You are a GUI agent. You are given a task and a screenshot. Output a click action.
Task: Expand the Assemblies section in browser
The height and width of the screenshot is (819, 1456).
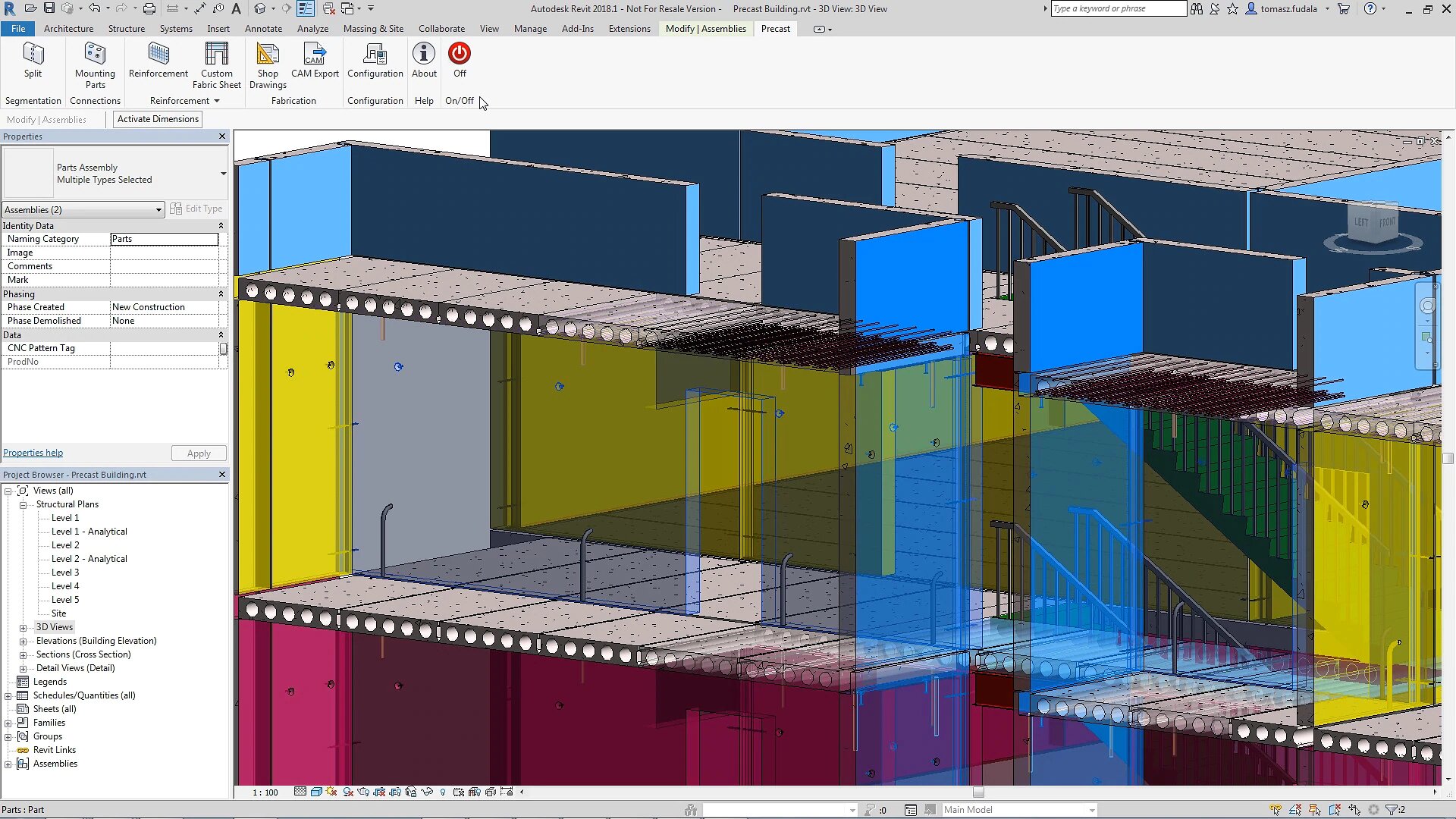pyautogui.click(x=8, y=763)
